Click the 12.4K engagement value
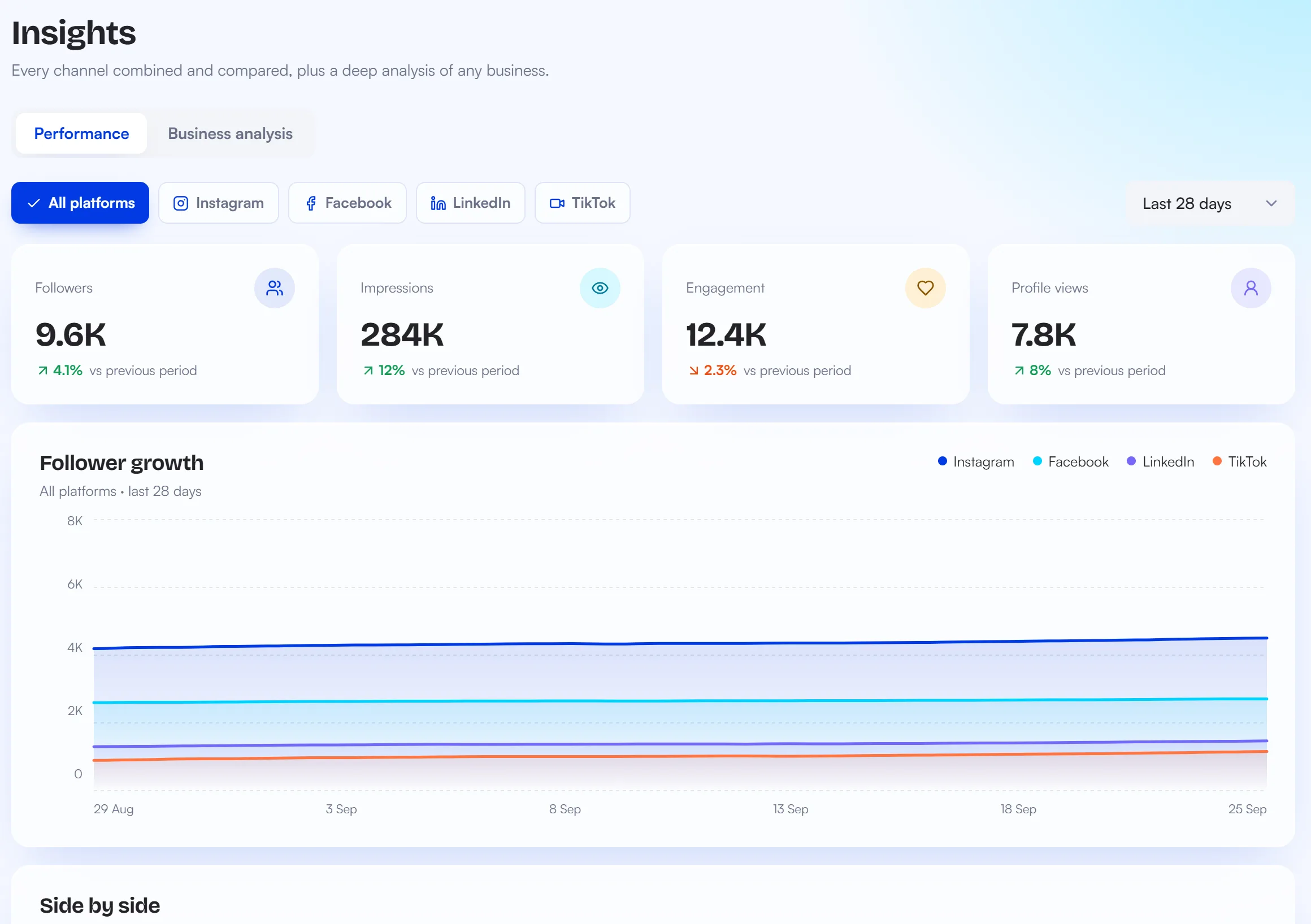1311x924 pixels. [726, 334]
